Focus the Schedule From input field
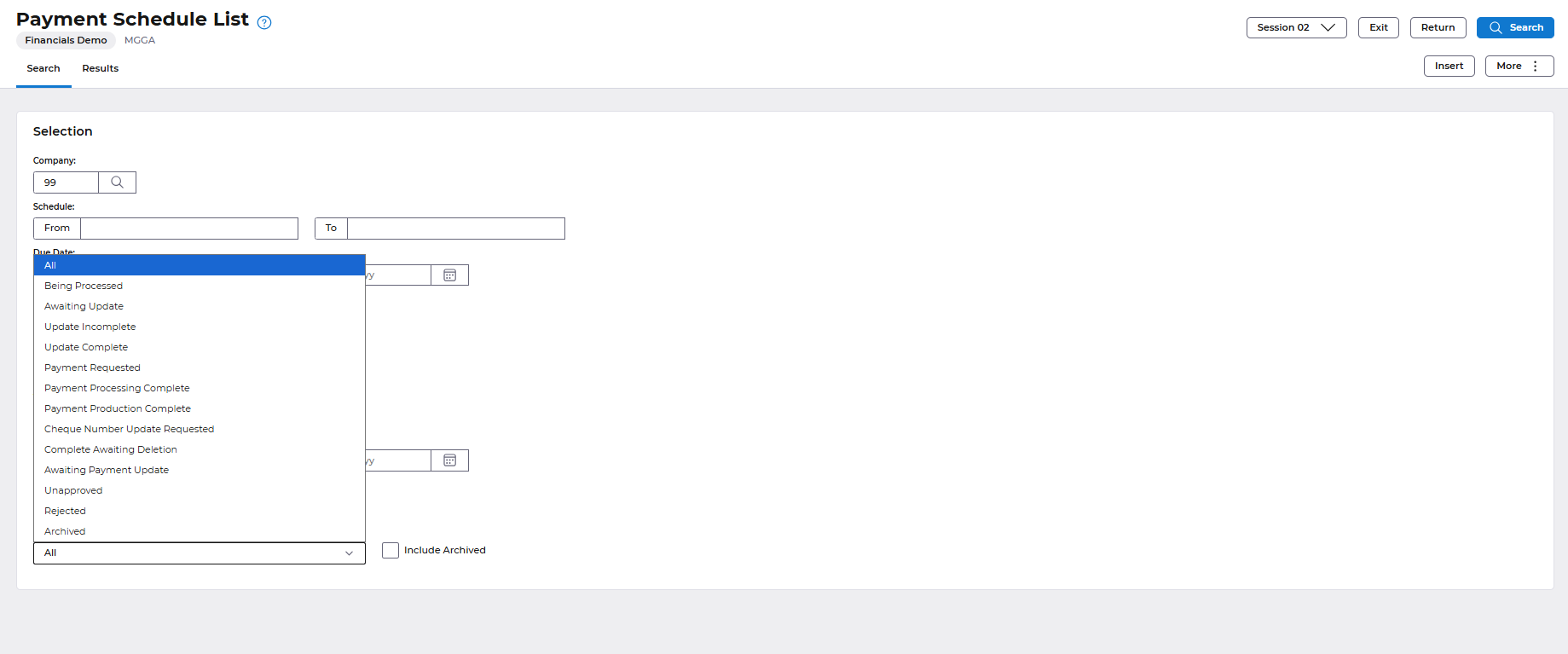 [x=188, y=229]
